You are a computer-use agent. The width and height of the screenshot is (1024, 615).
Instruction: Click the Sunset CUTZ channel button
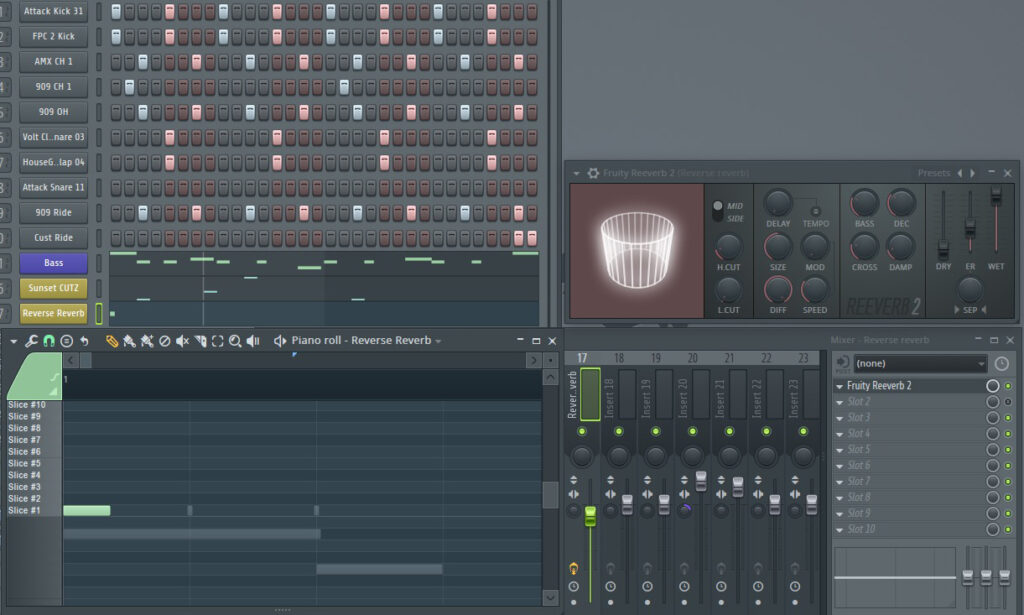coord(54,288)
